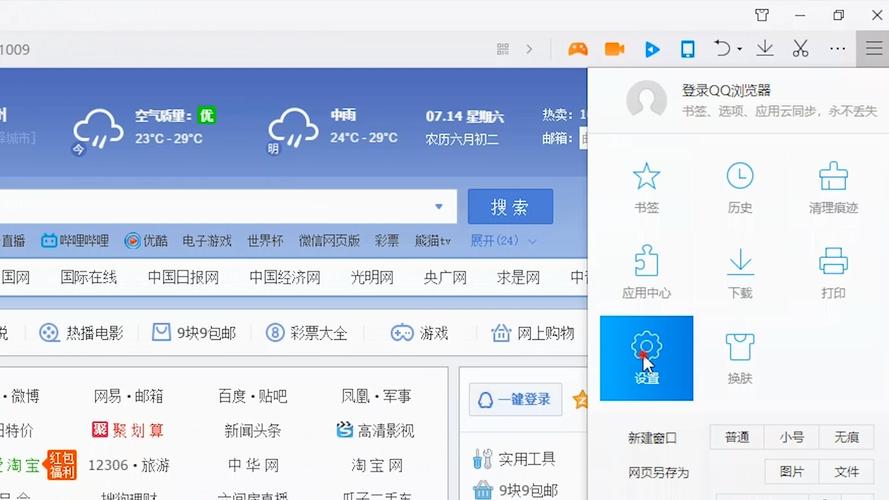This screenshot has height=500, width=889.
Task: Open 换肤 change skin shirt icon
Action: pos(740,346)
